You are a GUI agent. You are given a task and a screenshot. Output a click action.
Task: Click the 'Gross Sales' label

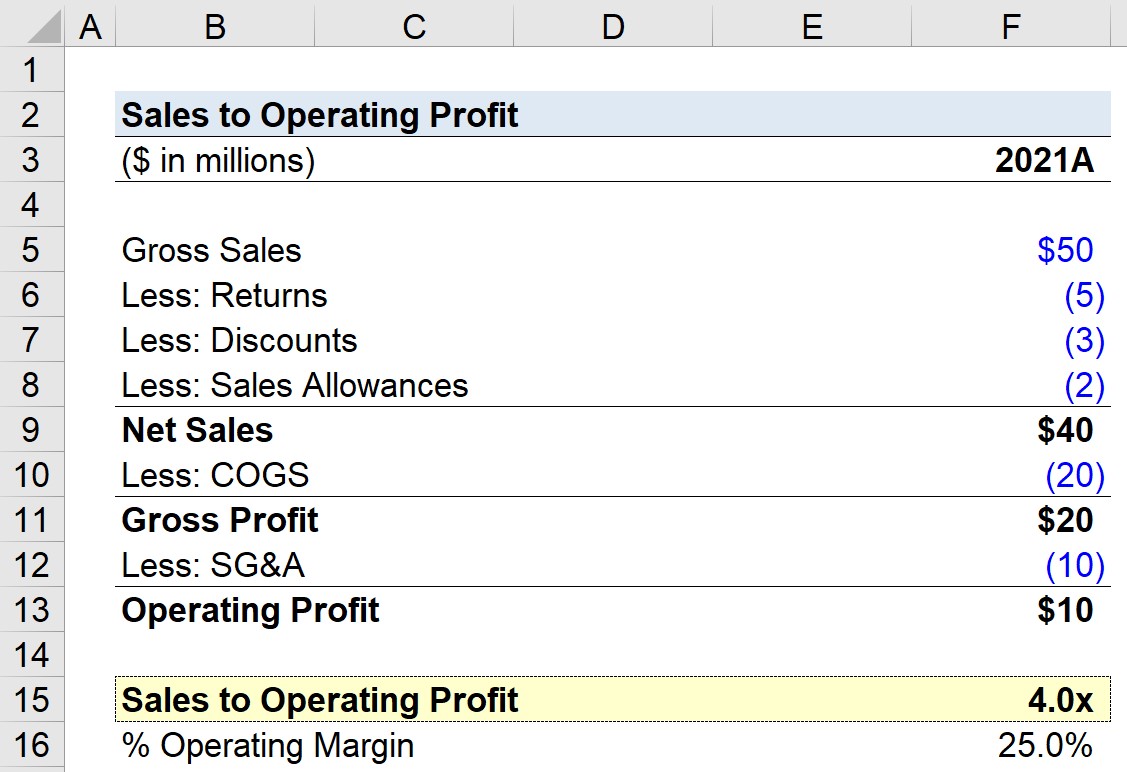pos(211,250)
